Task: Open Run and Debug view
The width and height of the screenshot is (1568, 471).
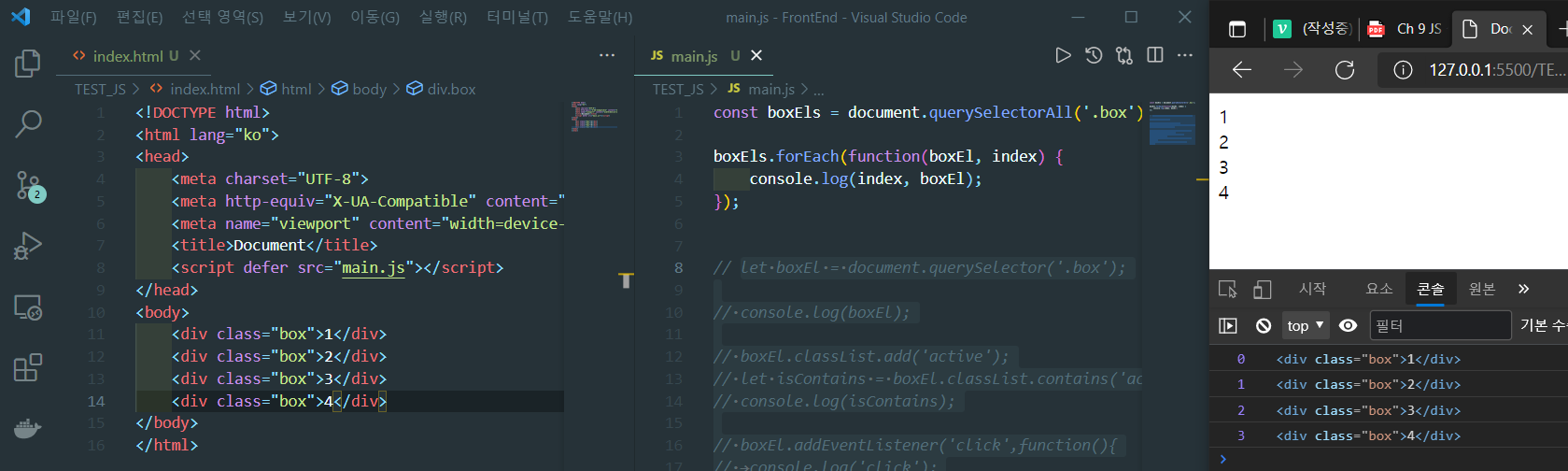Action: pos(28,246)
